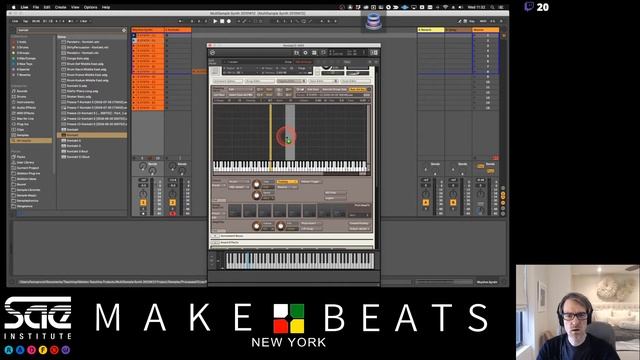This screenshot has height=360, width=640.
Task: Toggle track 2 activator button
Action: (x=173, y=202)
